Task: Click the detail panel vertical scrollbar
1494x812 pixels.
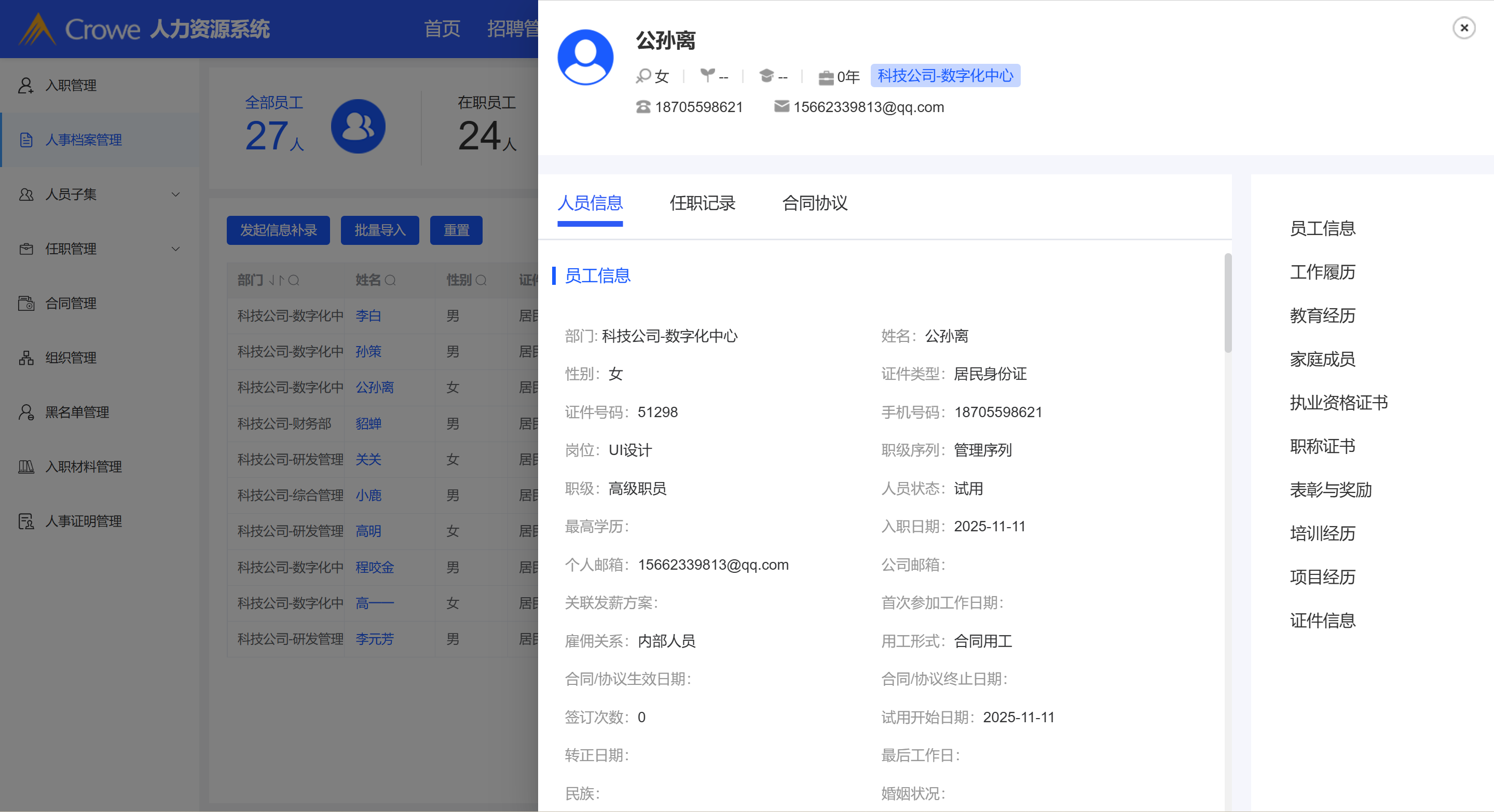Action: click(1227, 303)
